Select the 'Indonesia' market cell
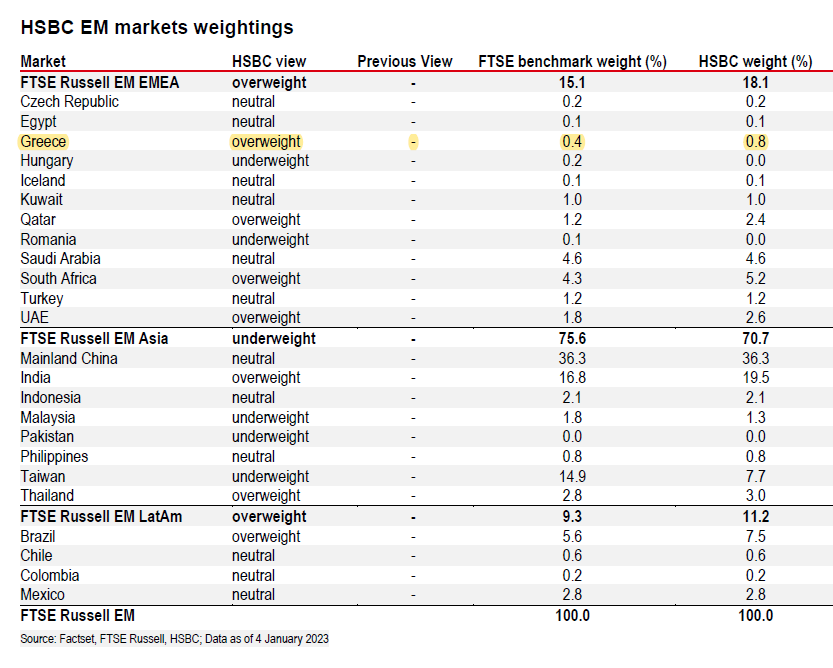The height and width of the screenshot is (668, 833). 50,398
